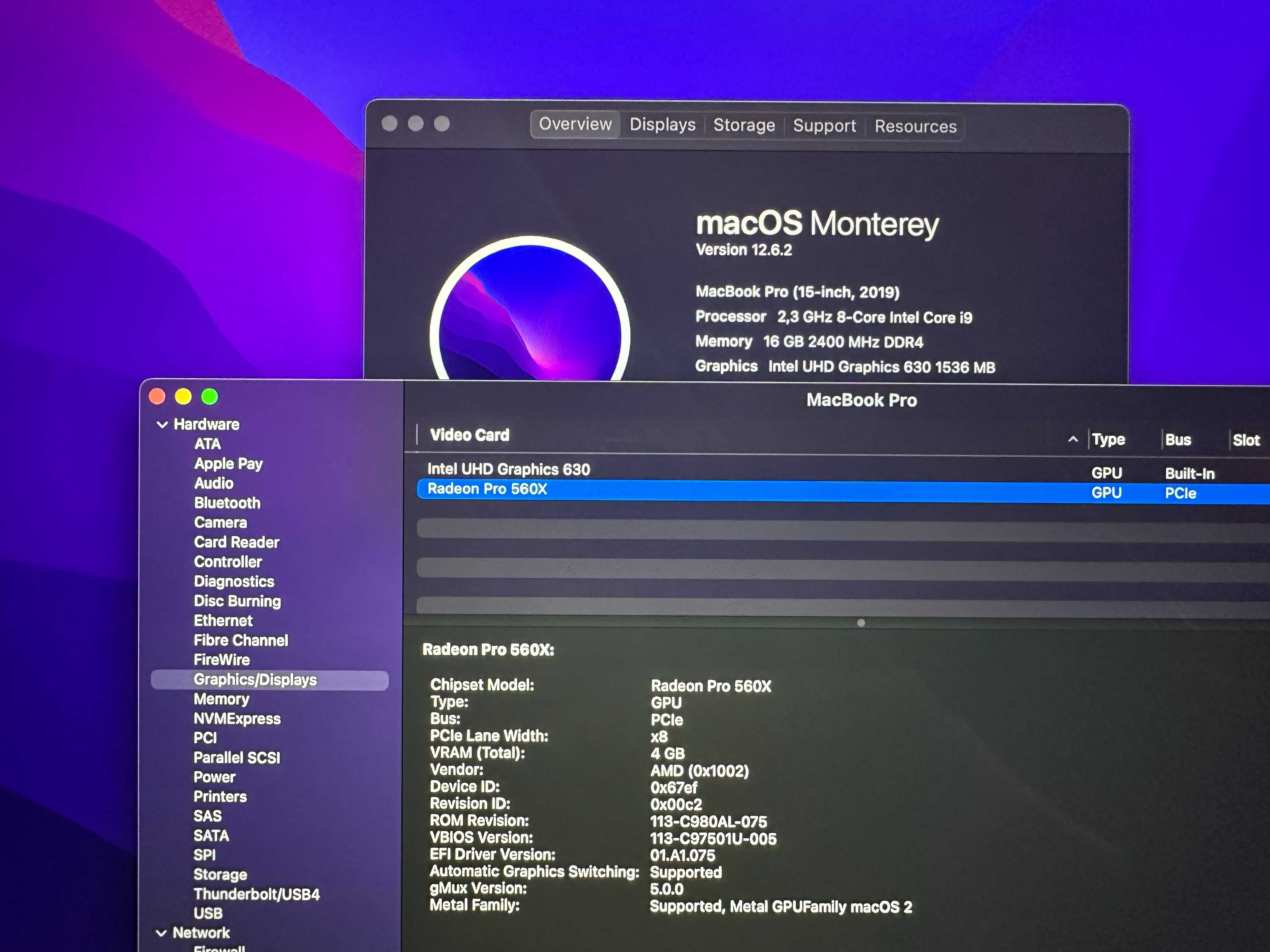Image resolution: width=1270 pixels, height=952 pixels.
Task: Click the split-pane divider handle dot
Action: coord(861,623)
